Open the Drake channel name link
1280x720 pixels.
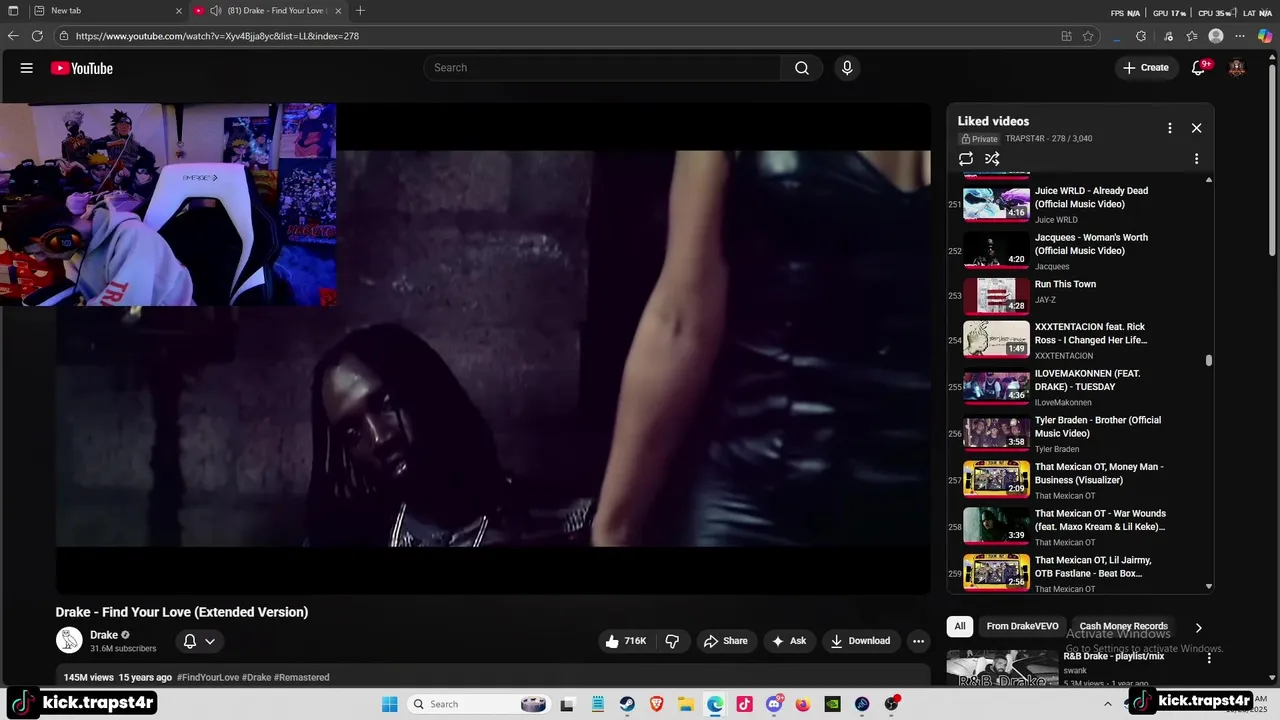click(x=104, y=635)
